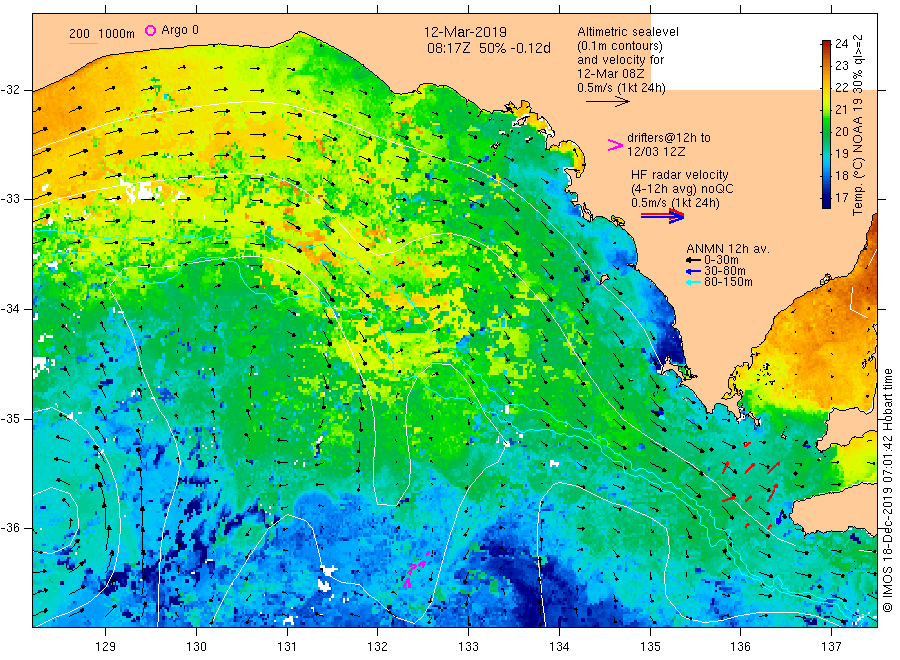Click the black altimetric velocity scale arrow
The image size is (900, 660).
[x=607, y=102]
